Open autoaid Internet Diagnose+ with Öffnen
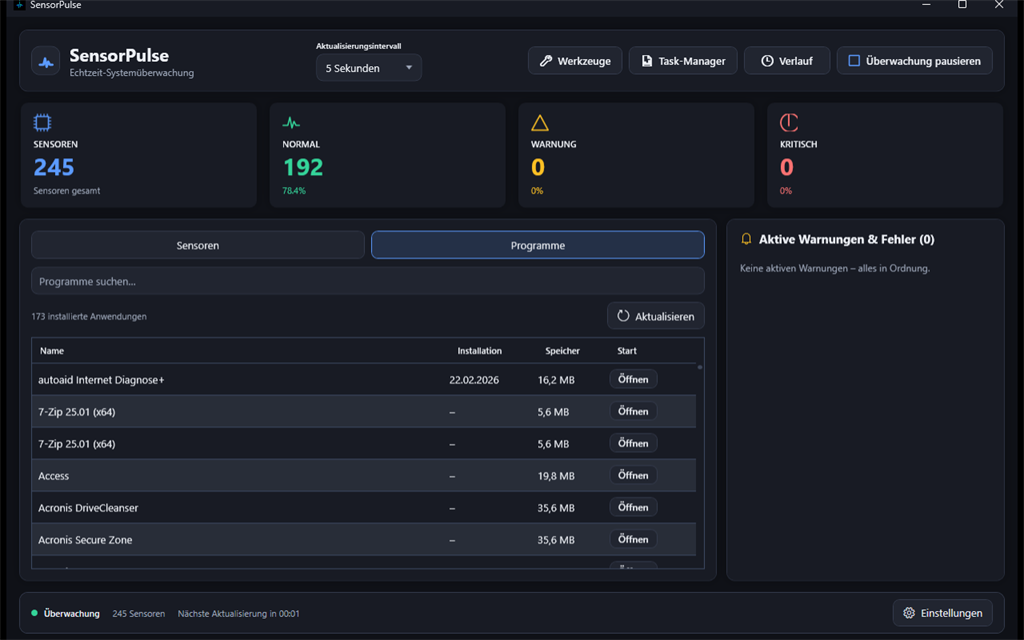This screenshot has width=1024, height=640. (633, 379)
